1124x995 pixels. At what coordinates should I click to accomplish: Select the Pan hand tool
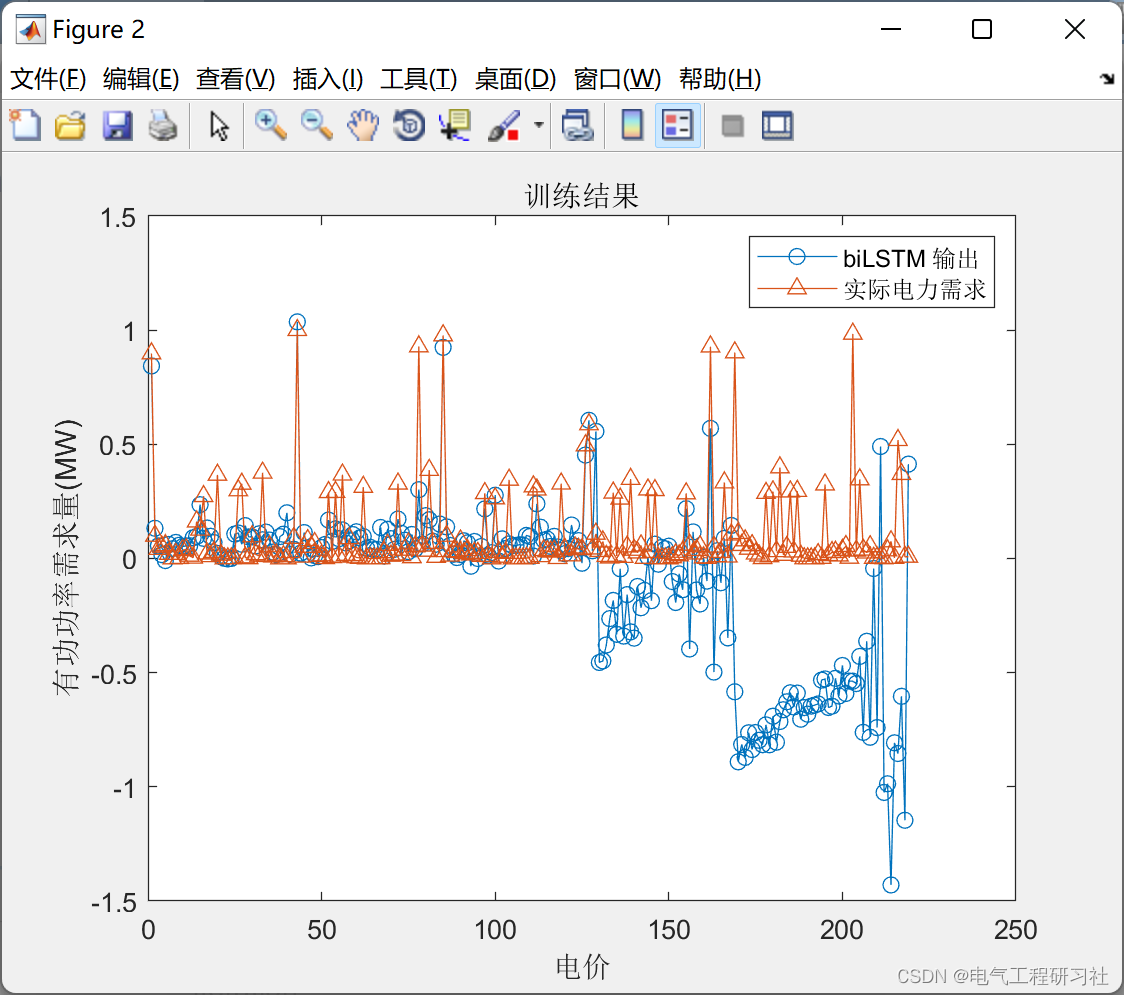pos(363,125)
